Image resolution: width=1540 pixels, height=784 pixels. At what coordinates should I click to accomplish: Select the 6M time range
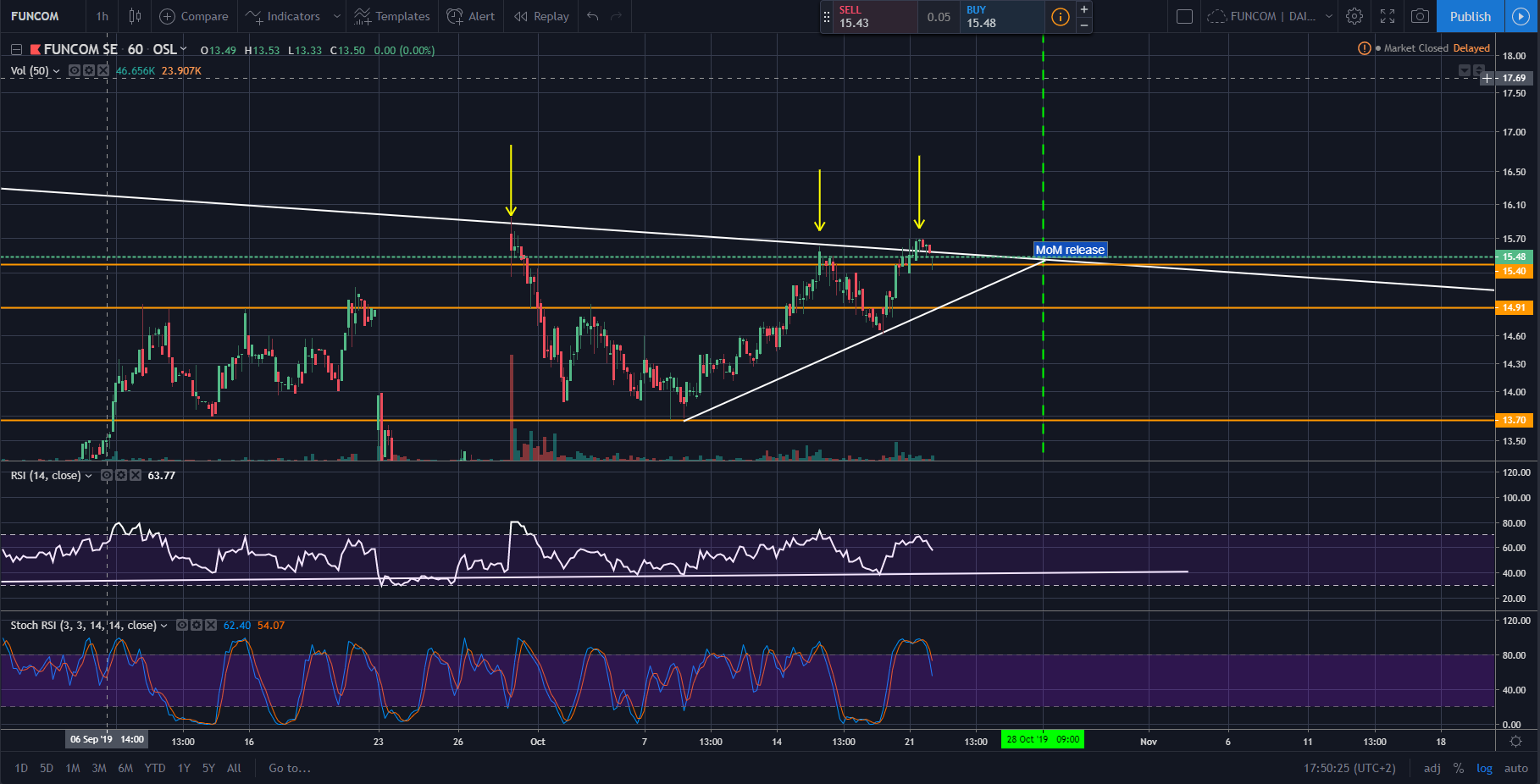(x=125, y=768)
